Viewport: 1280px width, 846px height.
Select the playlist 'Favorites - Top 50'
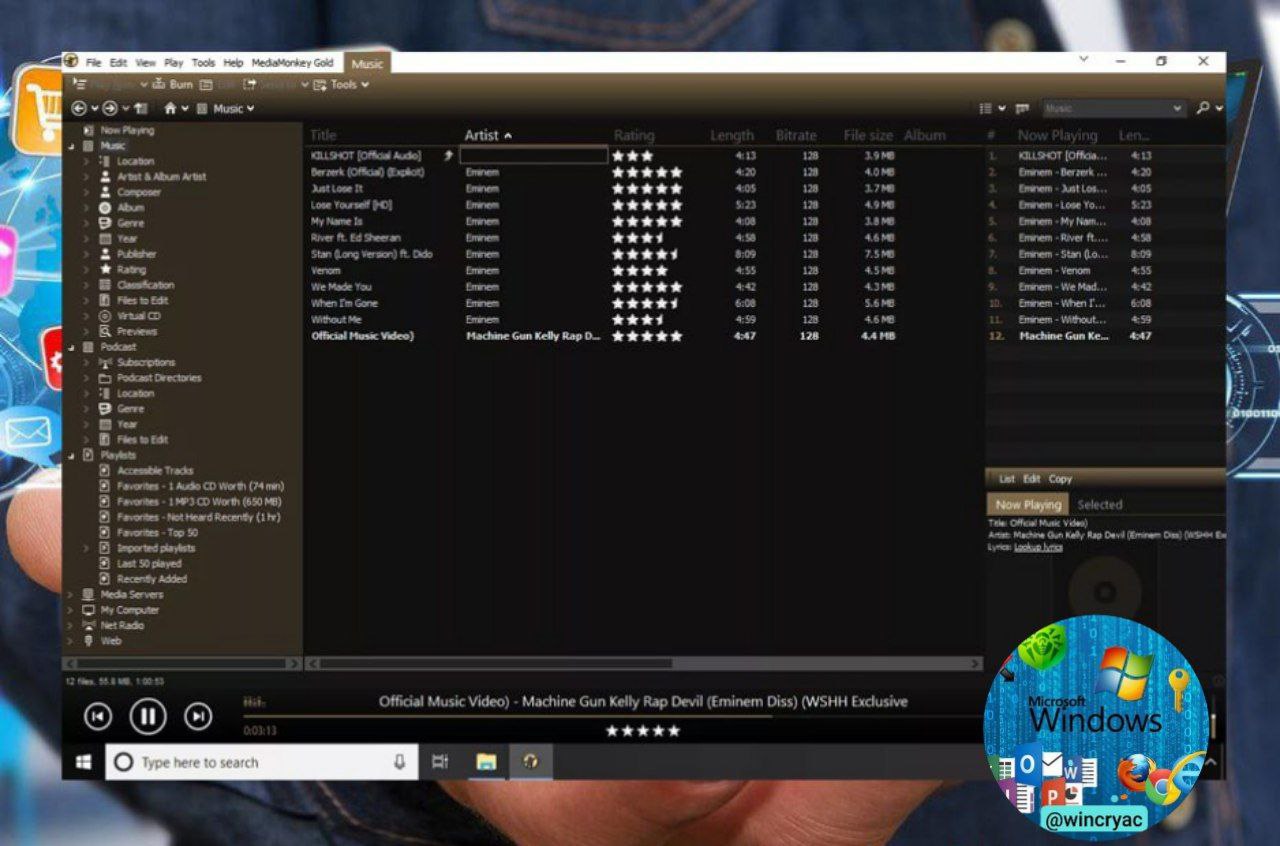pyautogui.click(x=157, y=533)
